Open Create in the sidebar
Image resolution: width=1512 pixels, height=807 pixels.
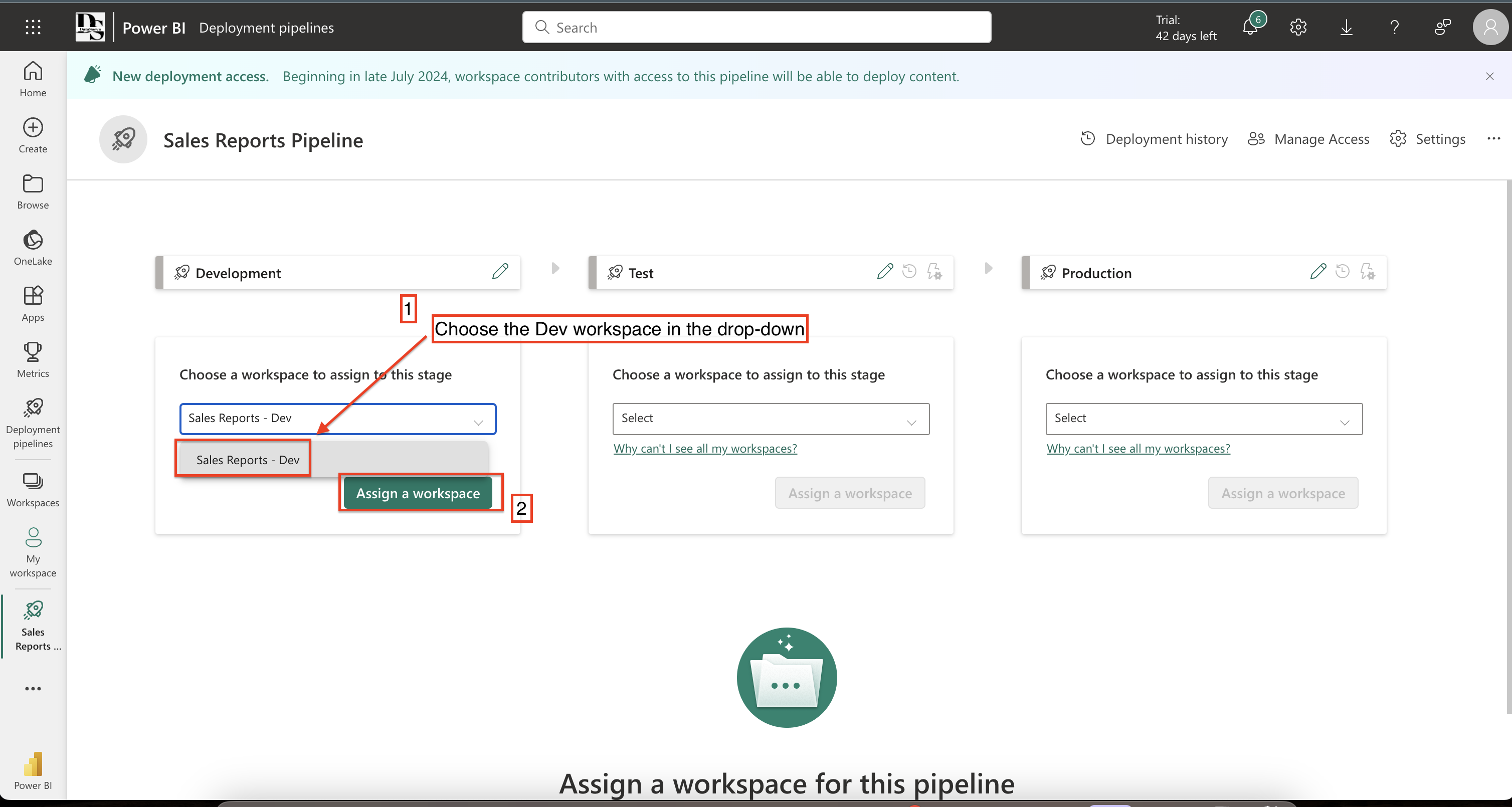click(33, 135)
